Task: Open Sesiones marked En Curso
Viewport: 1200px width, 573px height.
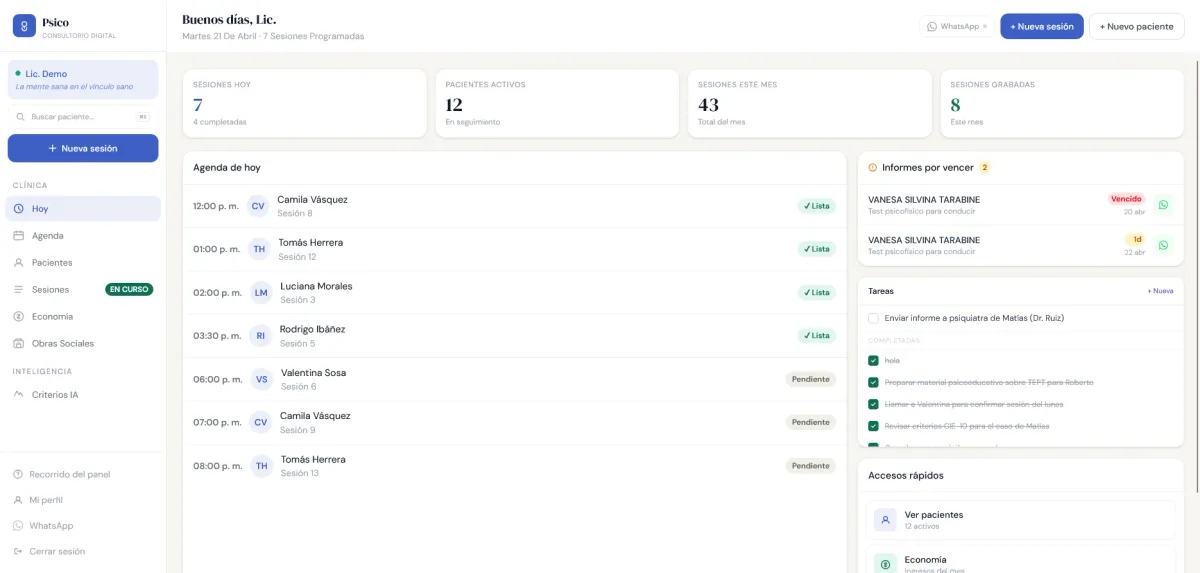Action: [x=50, y=290]
